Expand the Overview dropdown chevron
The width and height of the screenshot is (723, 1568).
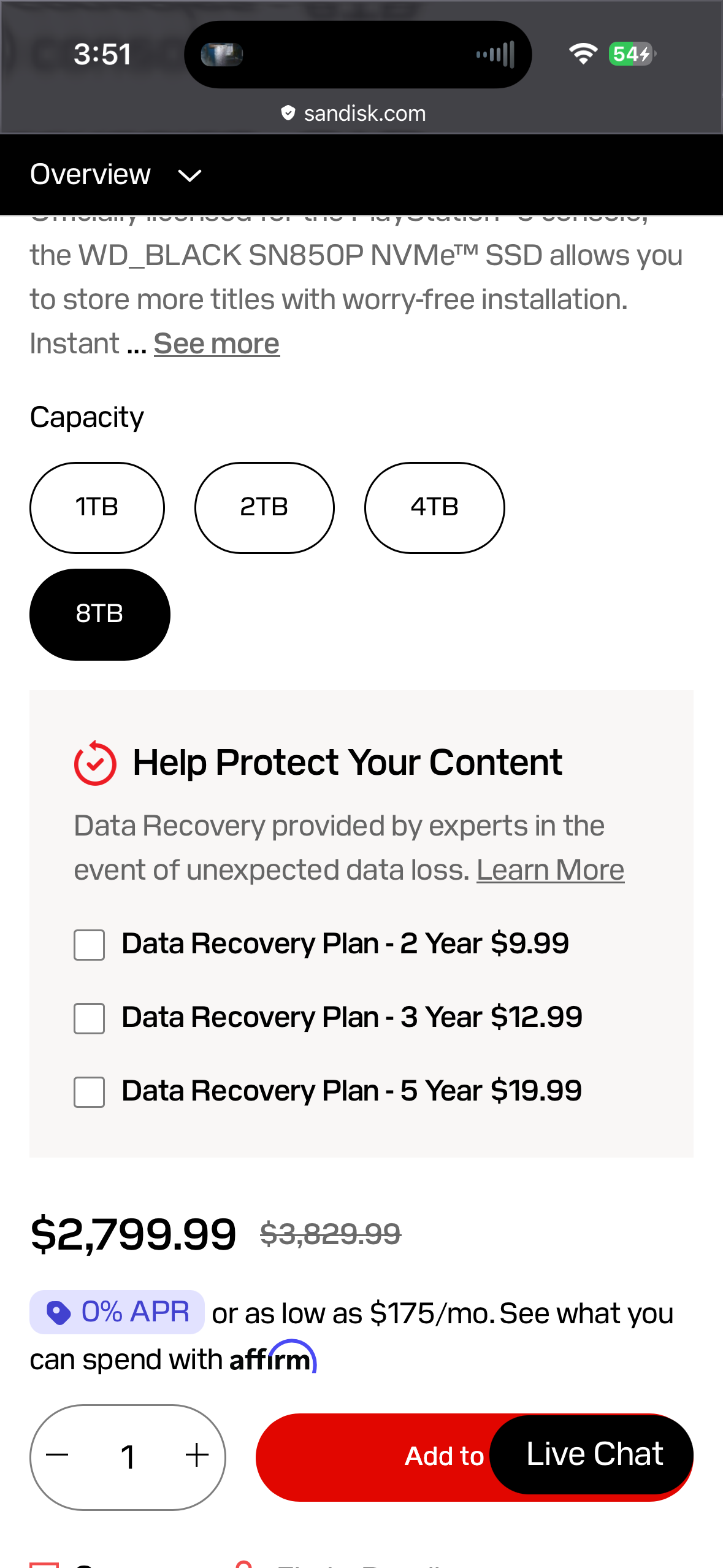coord(189,176)
